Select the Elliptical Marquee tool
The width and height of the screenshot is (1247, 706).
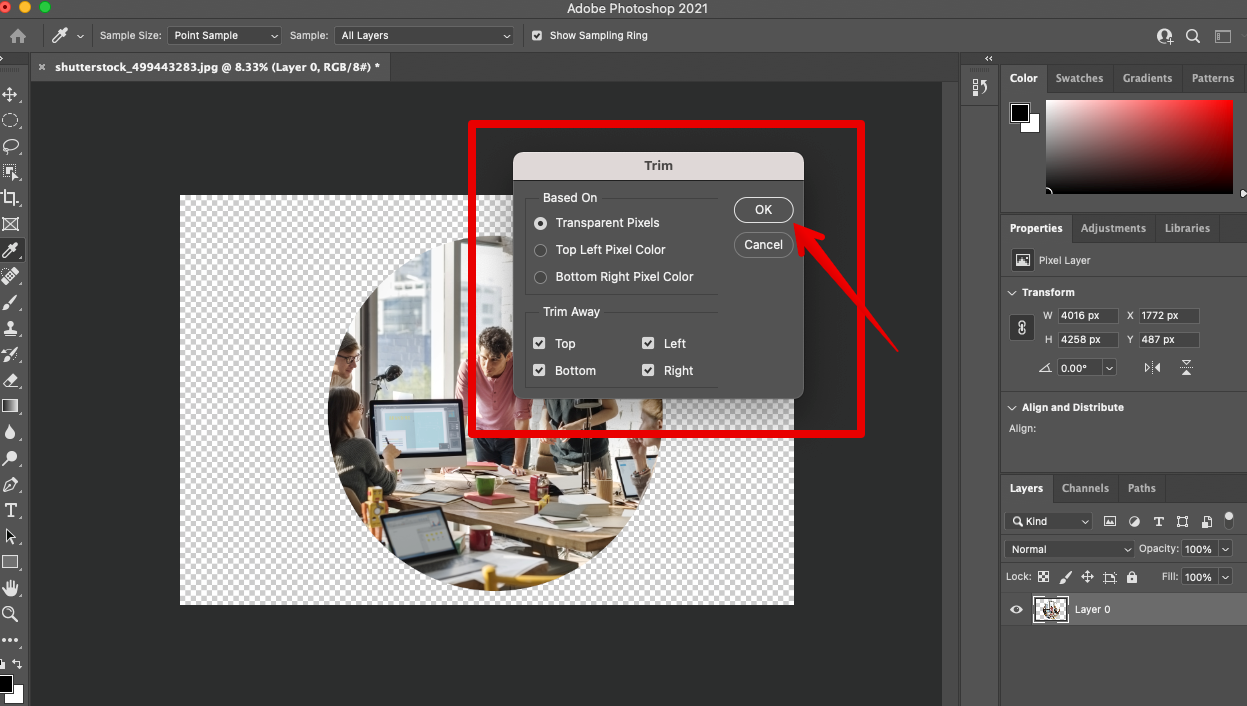click(10, 120)
